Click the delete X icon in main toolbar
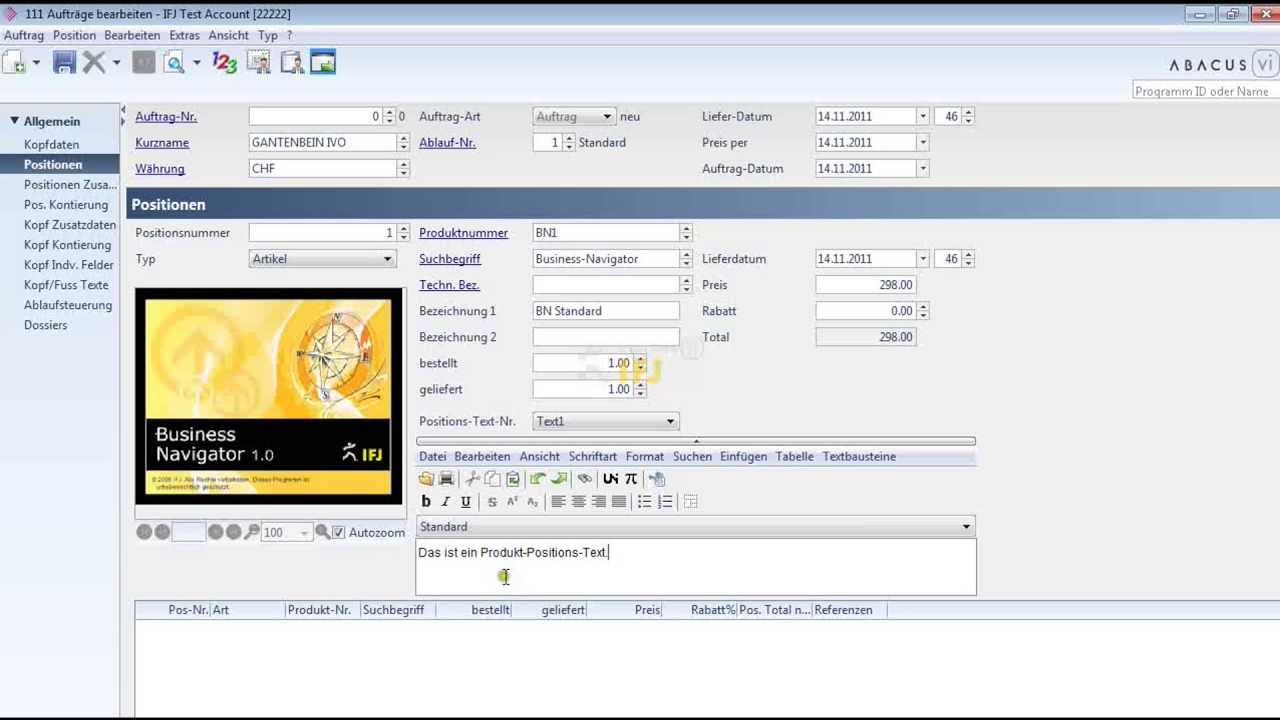 (x=94, y=63)
